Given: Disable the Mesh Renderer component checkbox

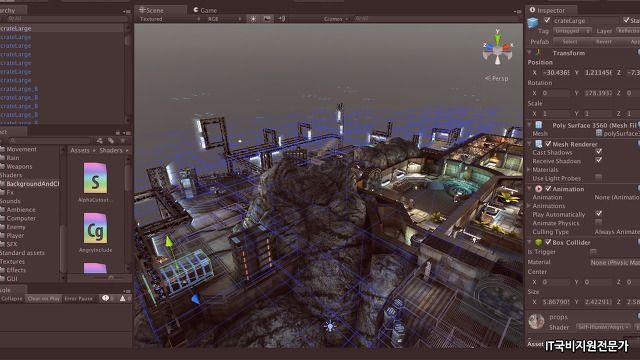Looking at the screenshot, I should (548, 144).
